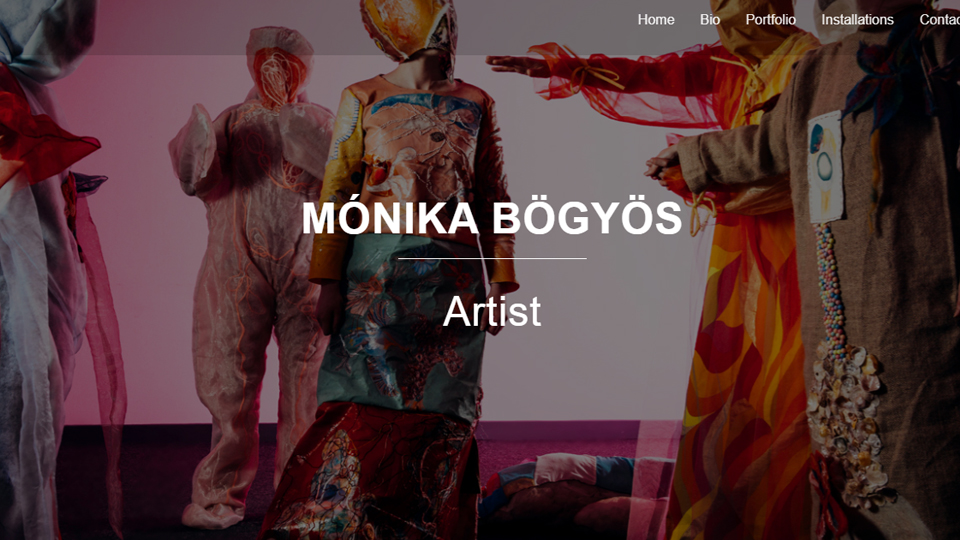960x540 pixels.
Task: Click the colorful beaded strand on coat
Action: (830, 288)
